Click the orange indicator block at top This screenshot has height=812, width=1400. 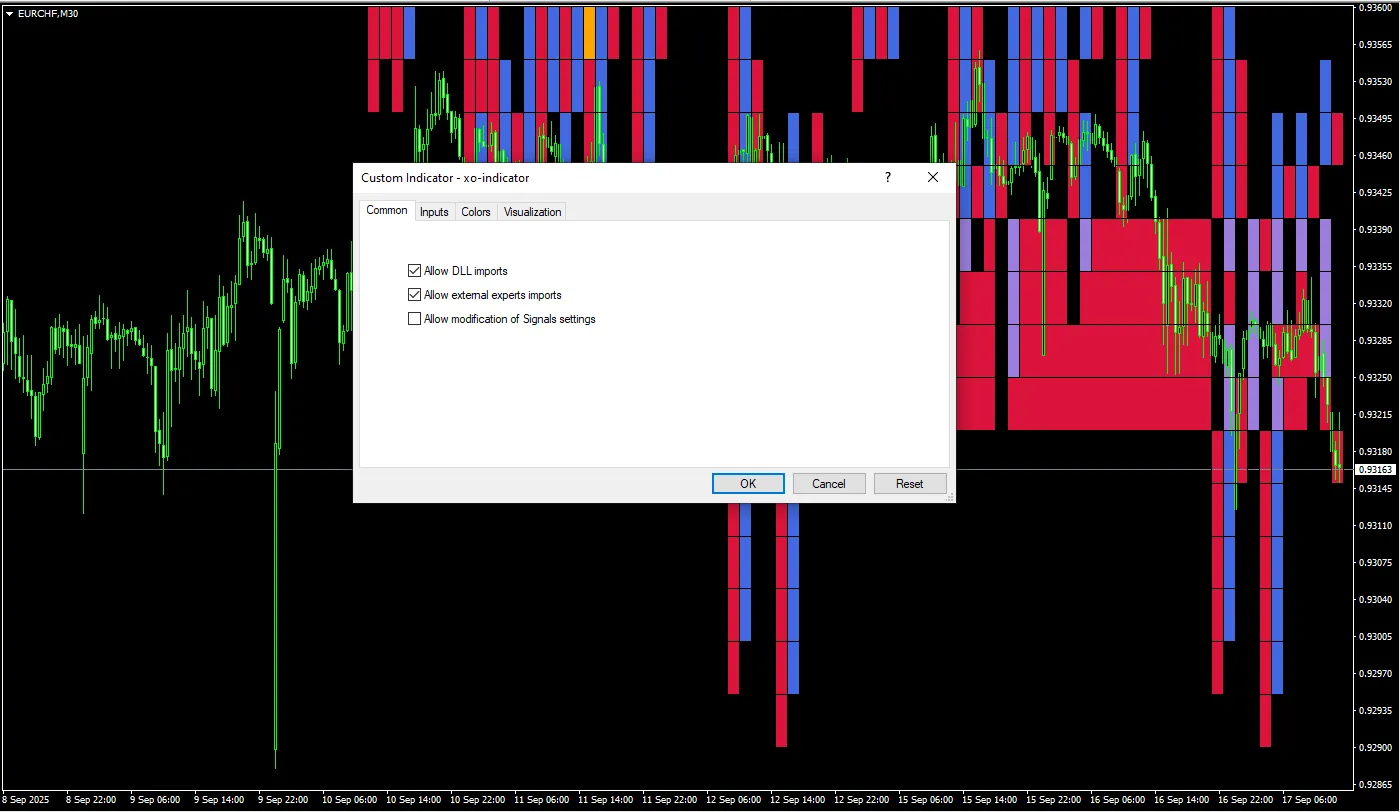click(x=589, y=31)
